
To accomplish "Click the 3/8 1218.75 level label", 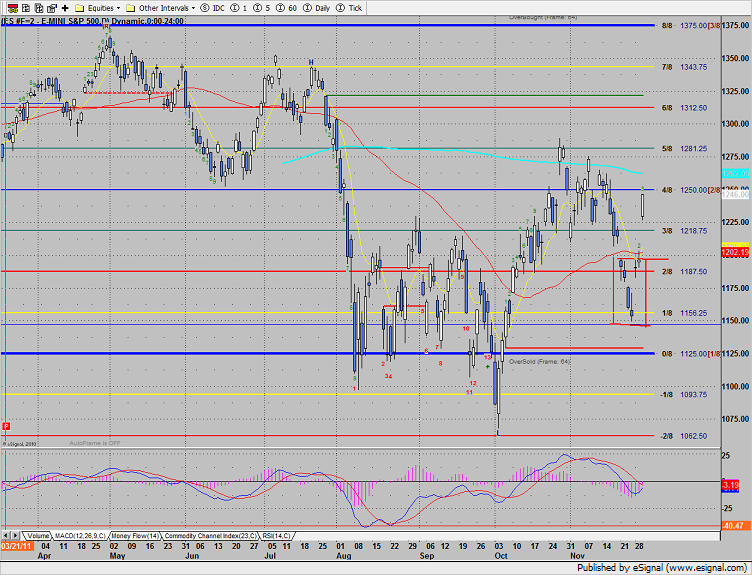I will (x=684, y=231).
